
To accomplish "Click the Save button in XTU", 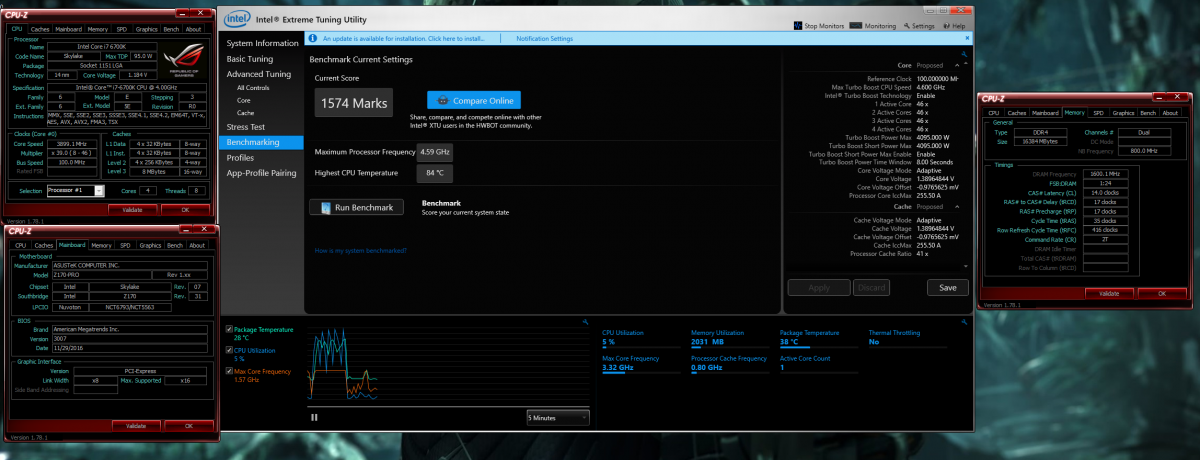I will tap(948, 287).
